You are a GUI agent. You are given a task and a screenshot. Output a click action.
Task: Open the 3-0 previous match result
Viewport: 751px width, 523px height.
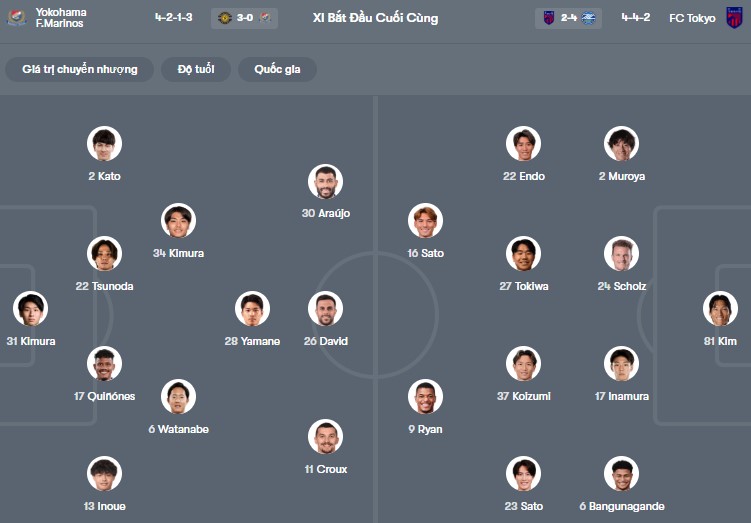[x=245, y=18]
